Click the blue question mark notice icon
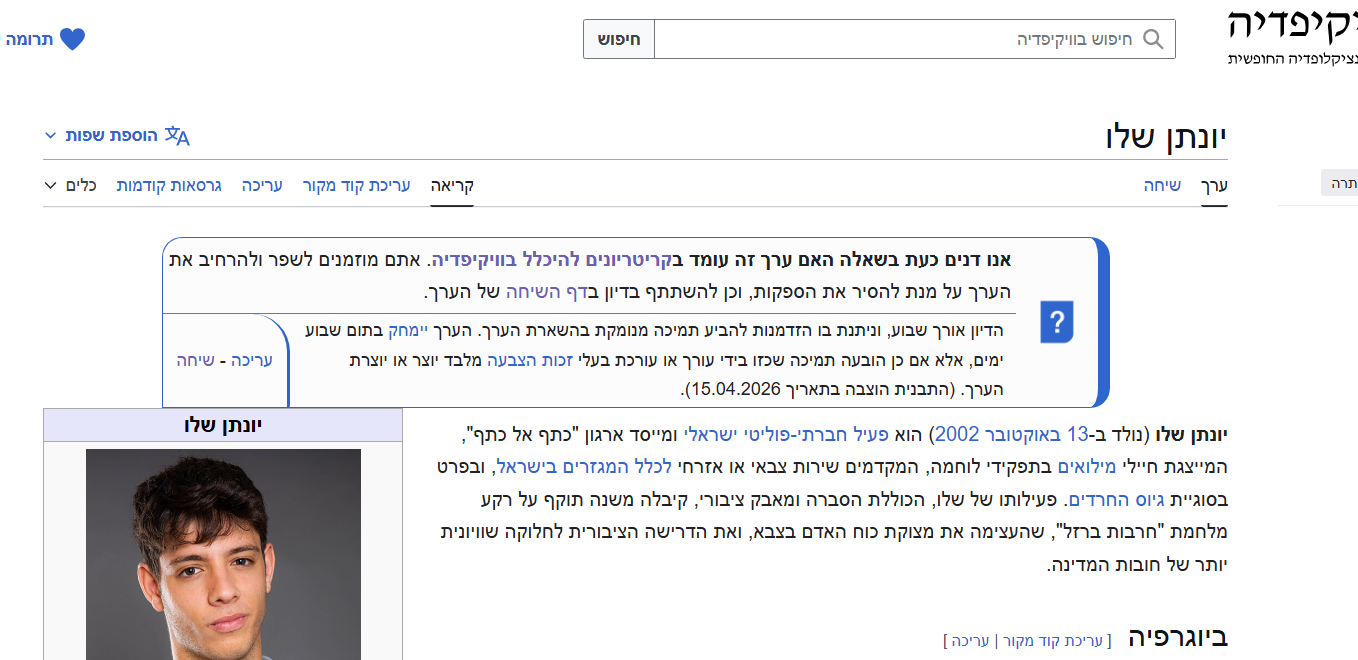This screenshot has width=1358, height=660. tap(1056, 322)
